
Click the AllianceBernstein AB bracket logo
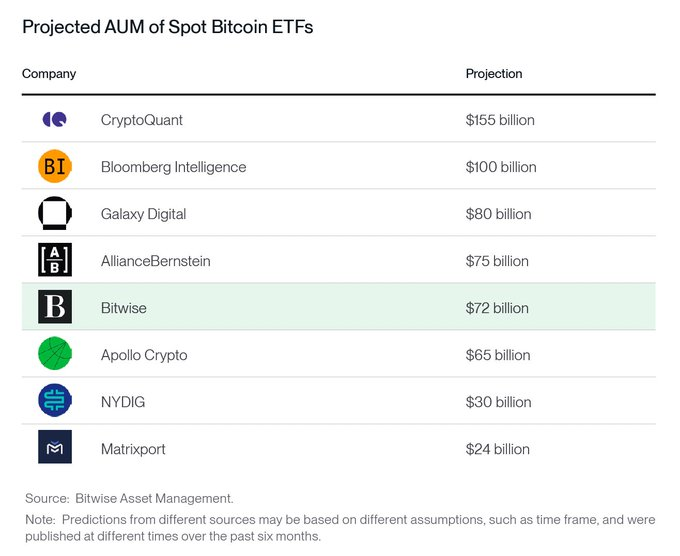pos(55,260)
